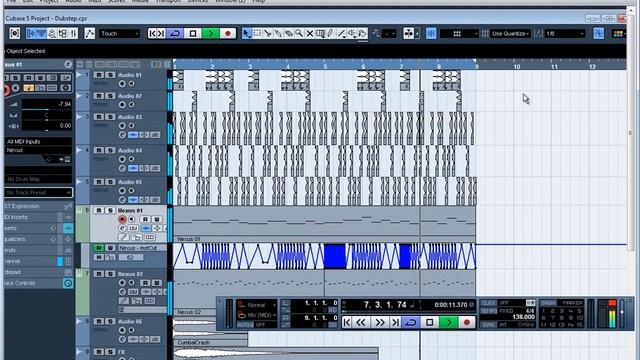The height and width of the screenshot is (360, 640).
Task: Open Edit Instrument button for Nexus 01
Action: coord(133,228)
